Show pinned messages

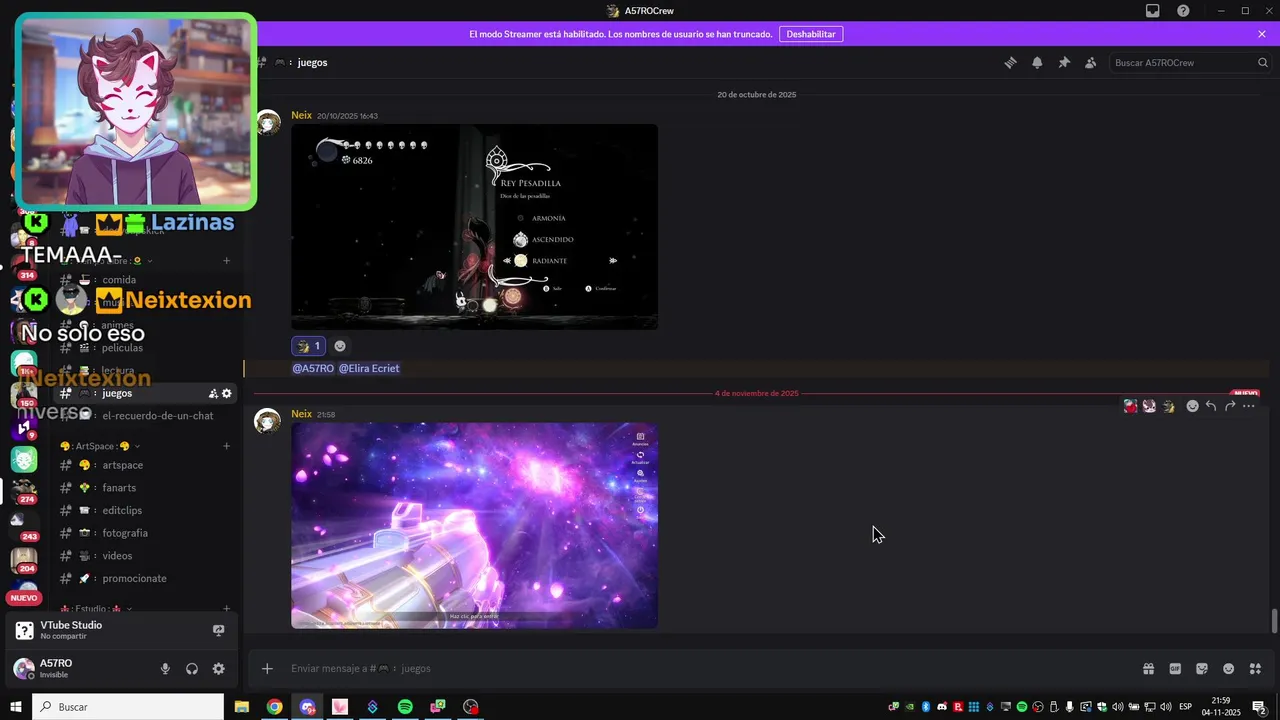tap(1064, 62)
